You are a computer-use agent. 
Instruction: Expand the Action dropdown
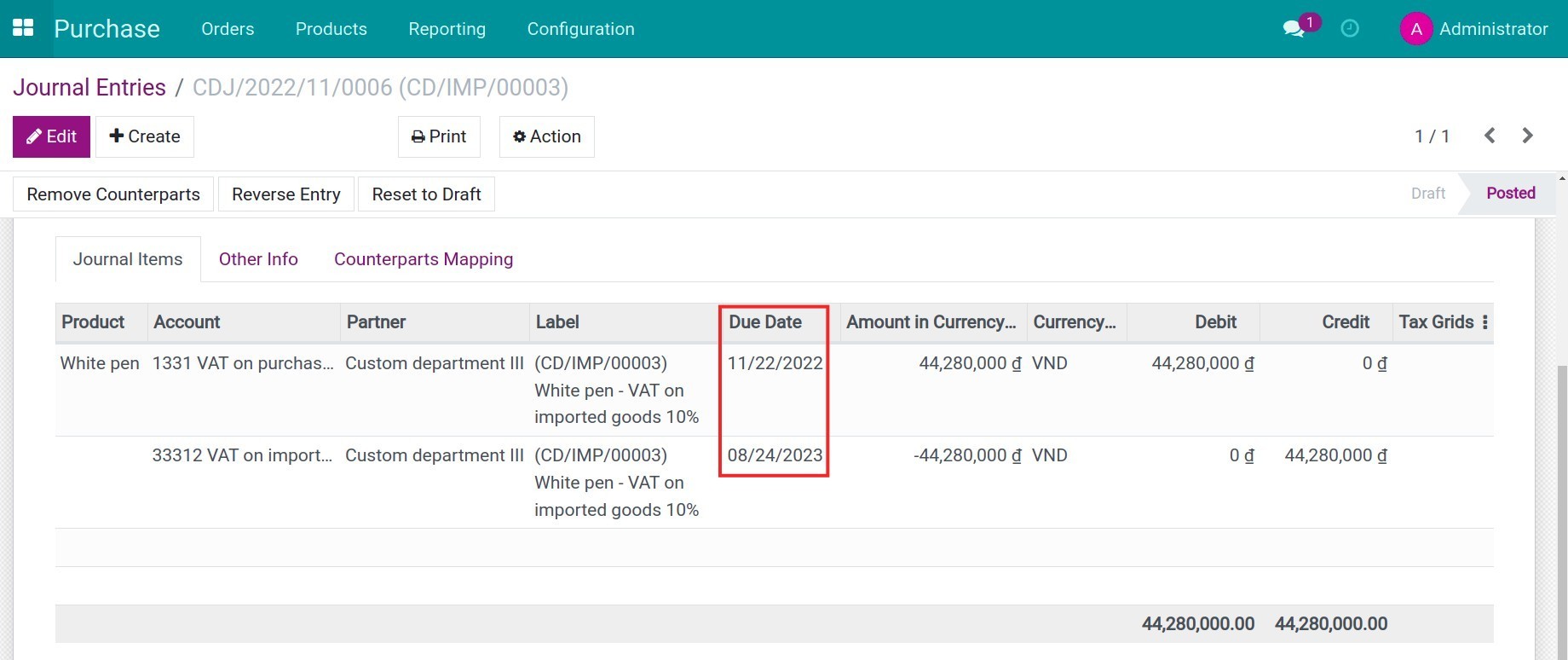(x=547, y=136)
